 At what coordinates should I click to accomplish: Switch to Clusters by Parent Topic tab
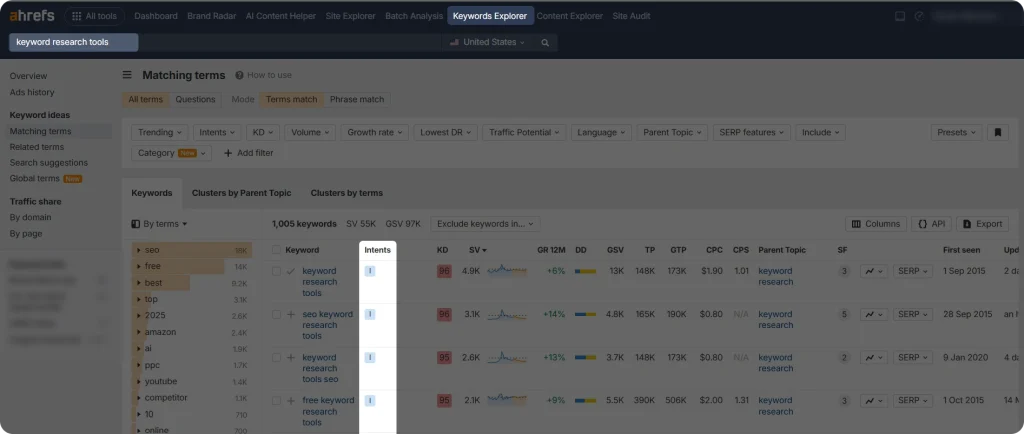pos(242,193)
